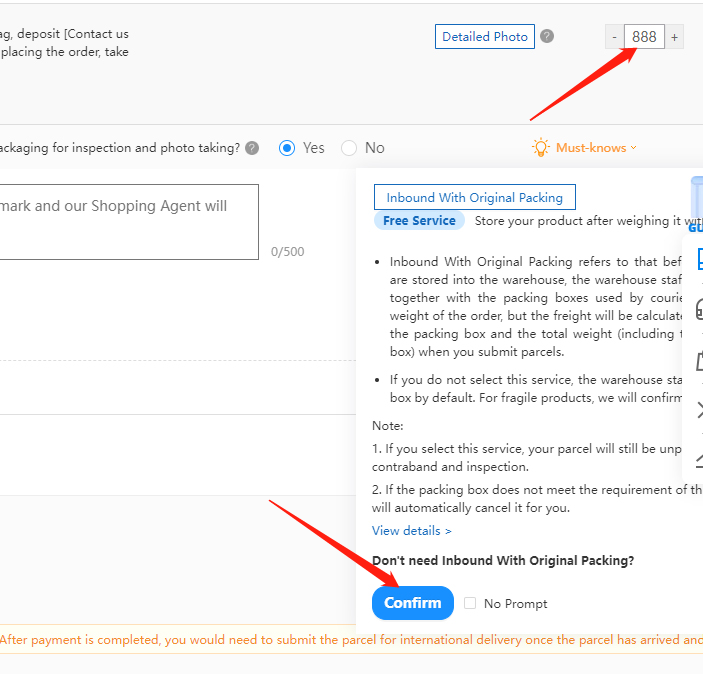Viewport: 703px width, 674px height.
Task: Click the Free Service badge
Action: pyautogui.click(x=419, y=221)
